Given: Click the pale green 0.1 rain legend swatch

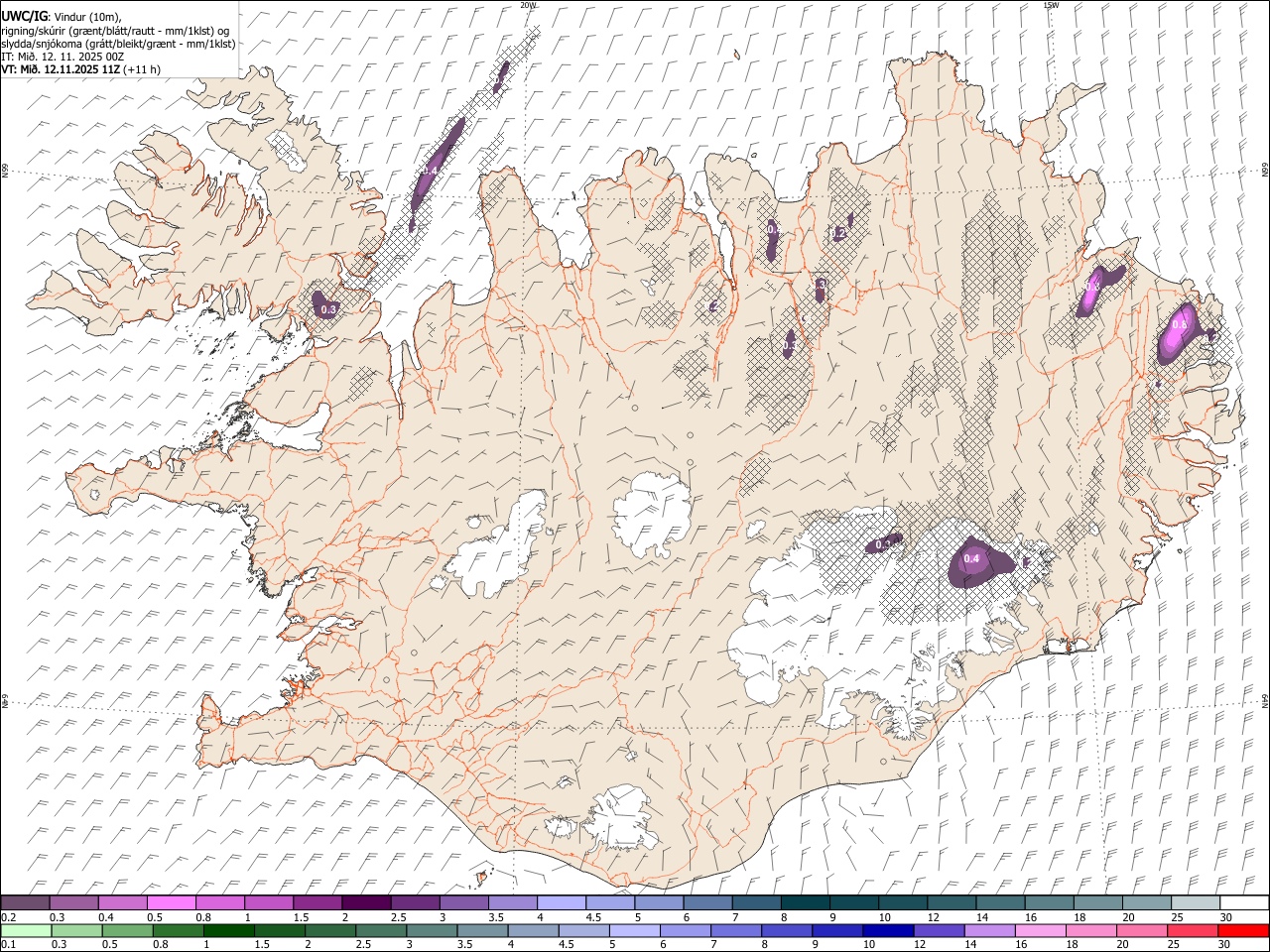Looking at the screenshot, I should pyautogui.click(x=26, y=930).
